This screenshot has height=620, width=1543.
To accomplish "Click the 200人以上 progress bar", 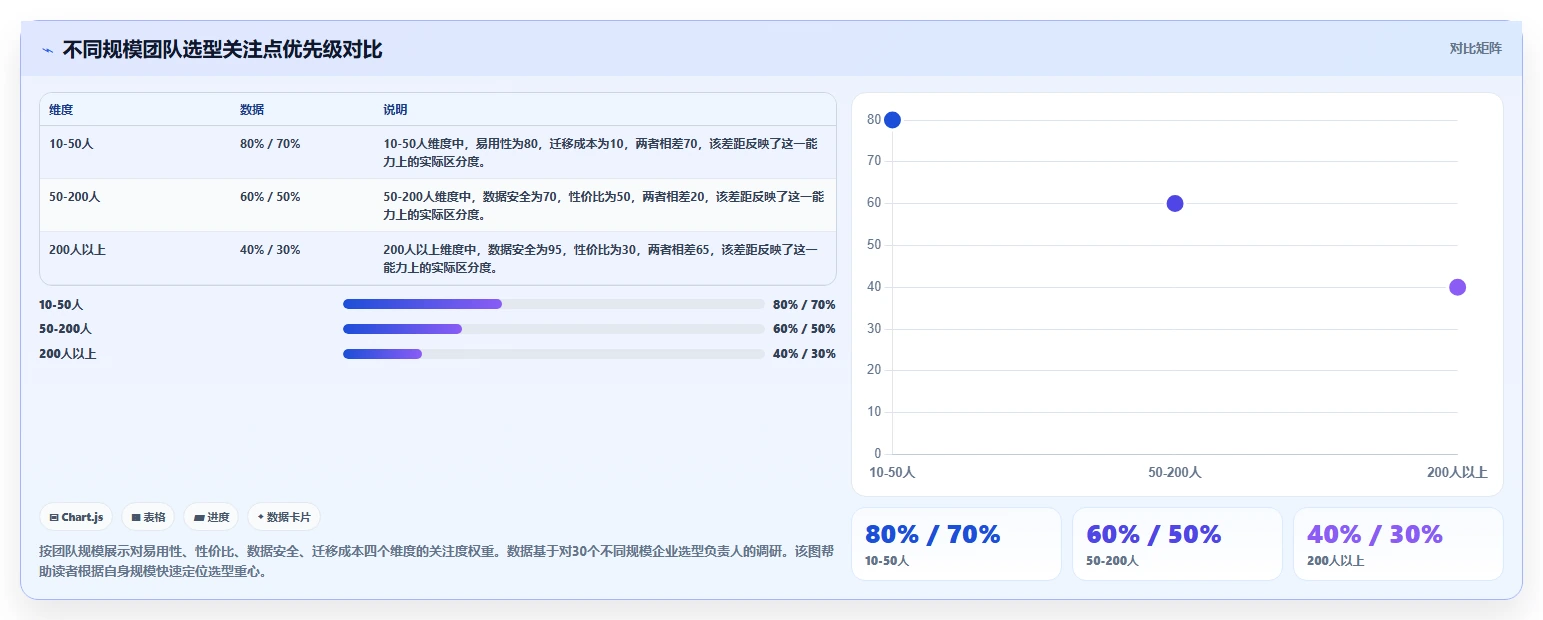I will pyautogui.click(x=553, y=354).
